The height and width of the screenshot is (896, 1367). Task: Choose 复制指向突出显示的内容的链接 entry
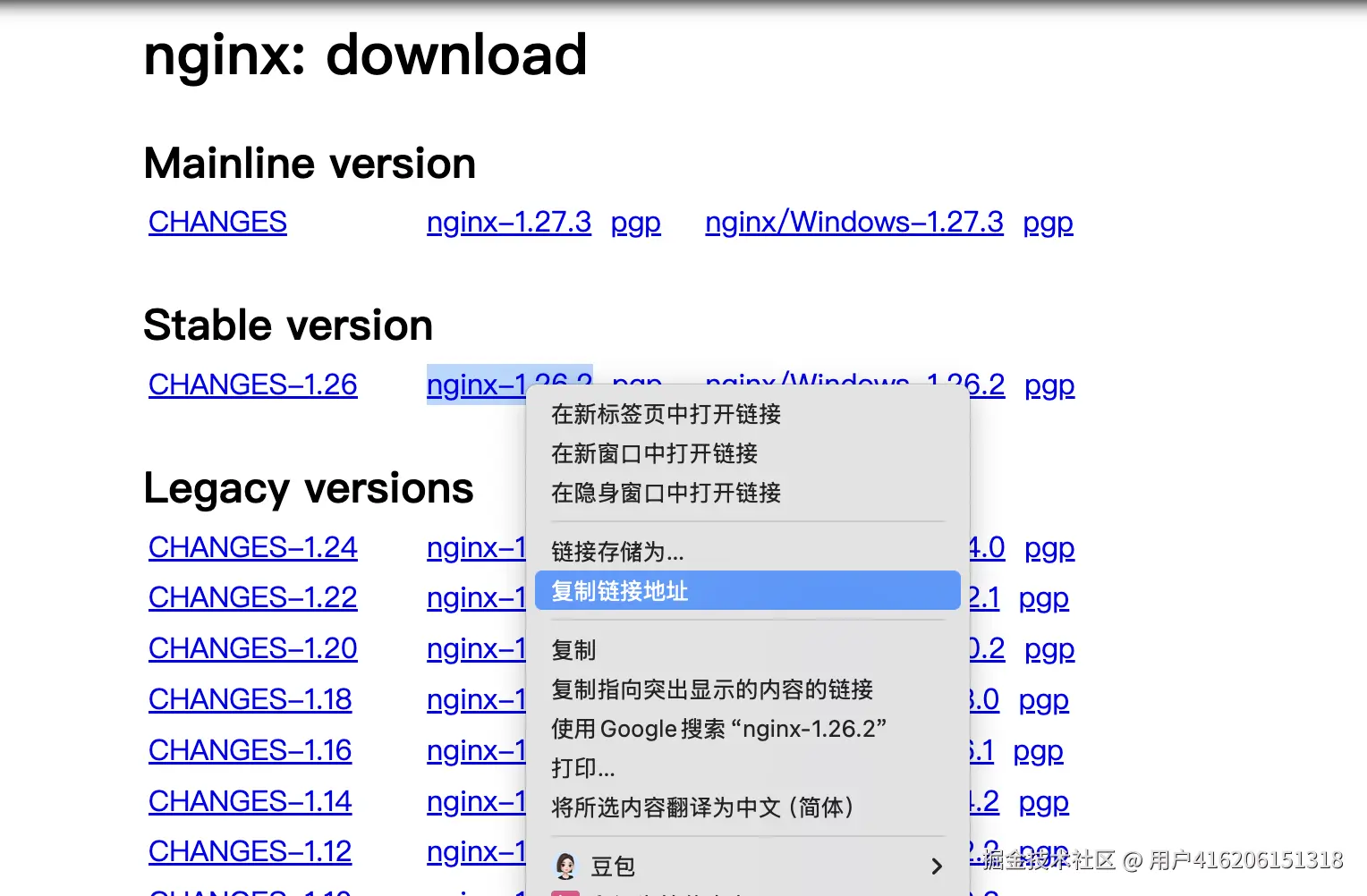click(x=748, y=689)
